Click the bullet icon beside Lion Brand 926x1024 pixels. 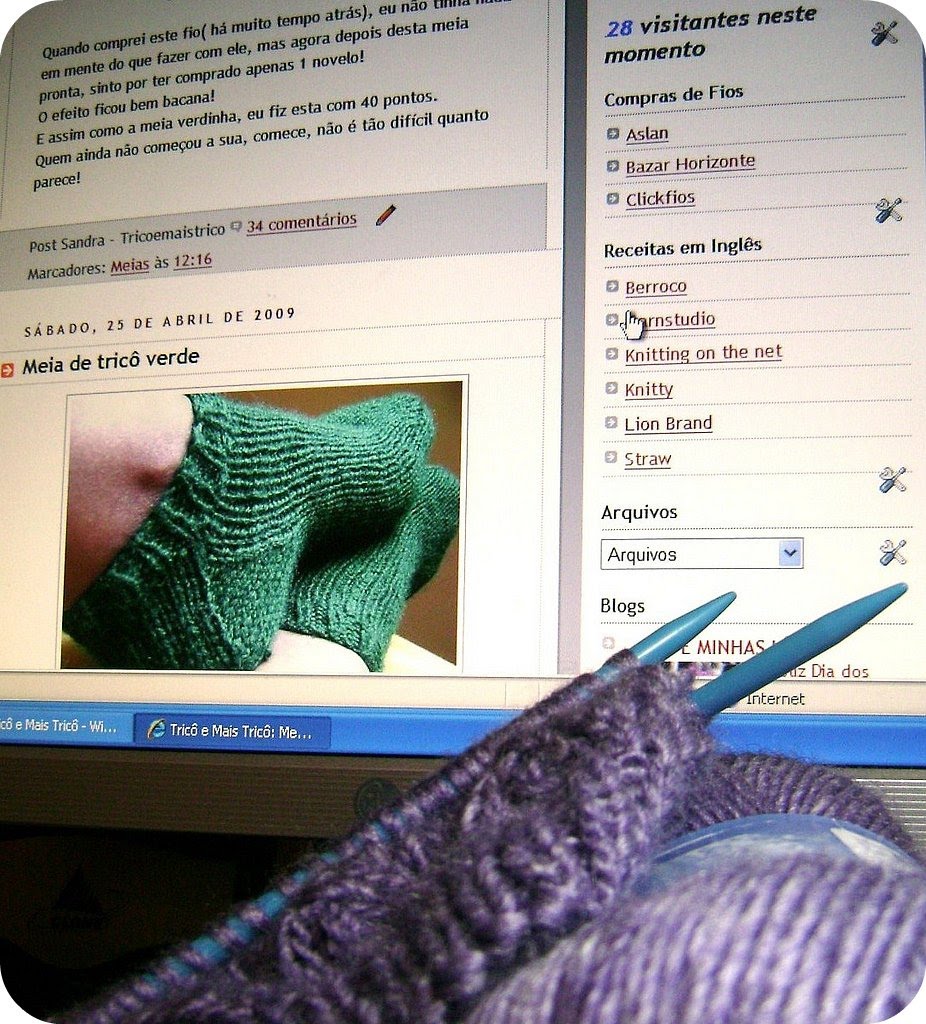click(611, 423)
